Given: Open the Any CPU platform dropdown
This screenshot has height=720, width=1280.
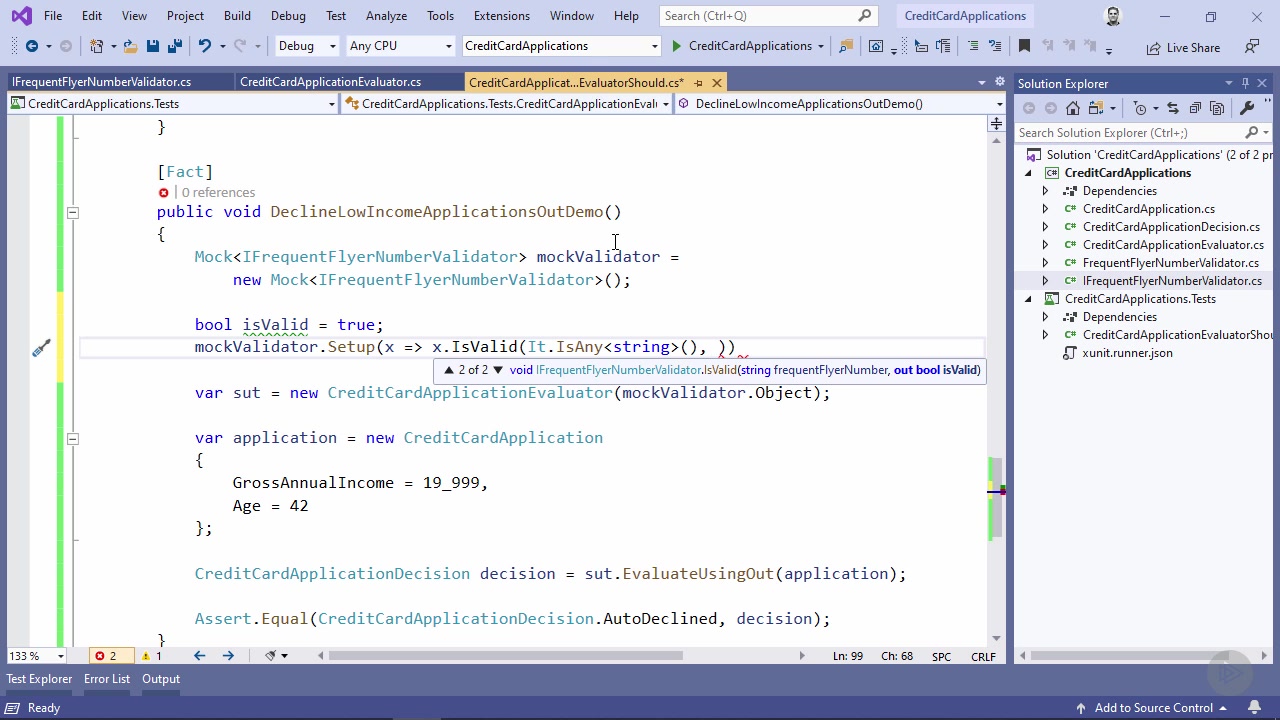Looking at the screenshot, I should coord(400,46).
